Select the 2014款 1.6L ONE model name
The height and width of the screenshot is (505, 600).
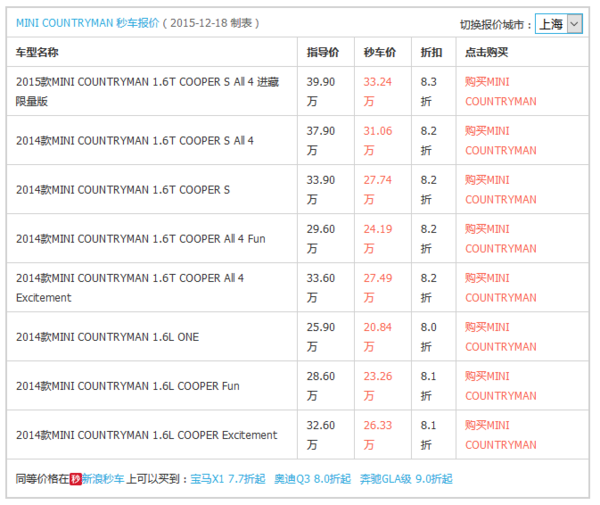pyautogui.click(x=107, y=337)
